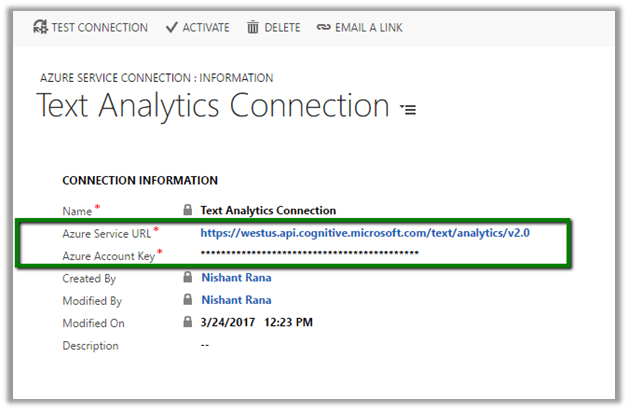Open Nishant Rana in Modified By

point(236,300)
